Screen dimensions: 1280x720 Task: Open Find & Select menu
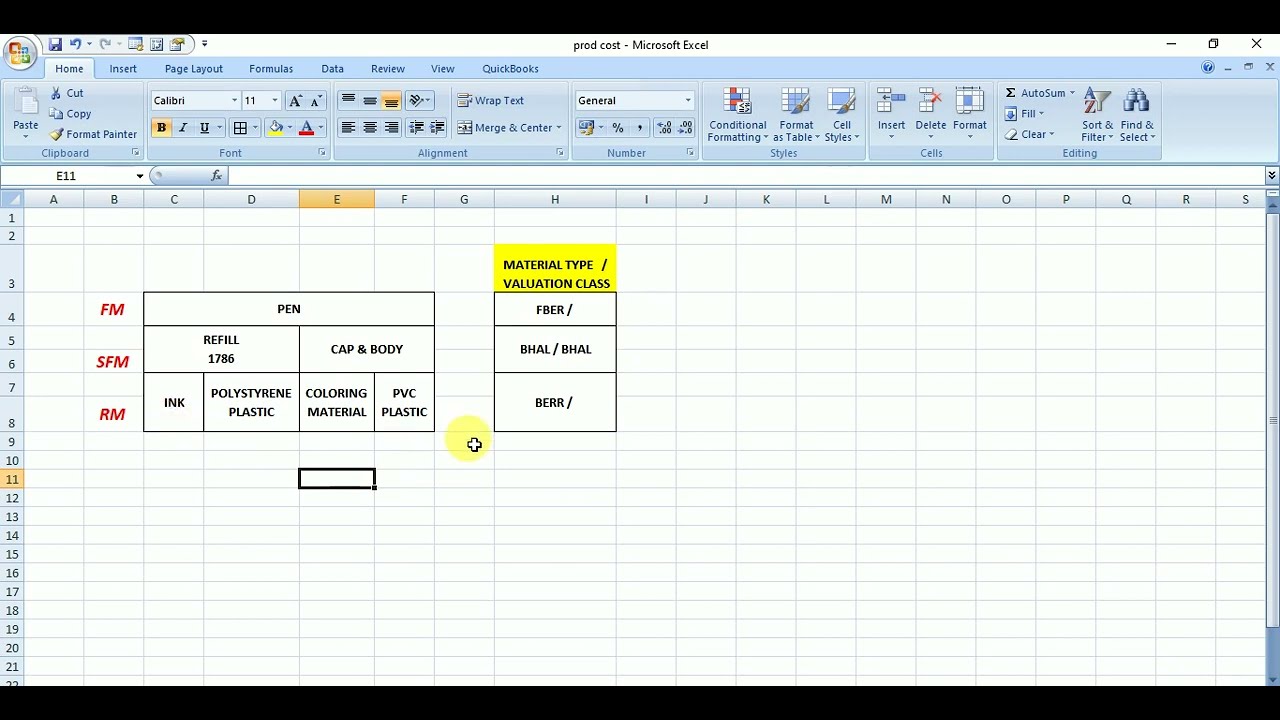[x=1137, y=115]
